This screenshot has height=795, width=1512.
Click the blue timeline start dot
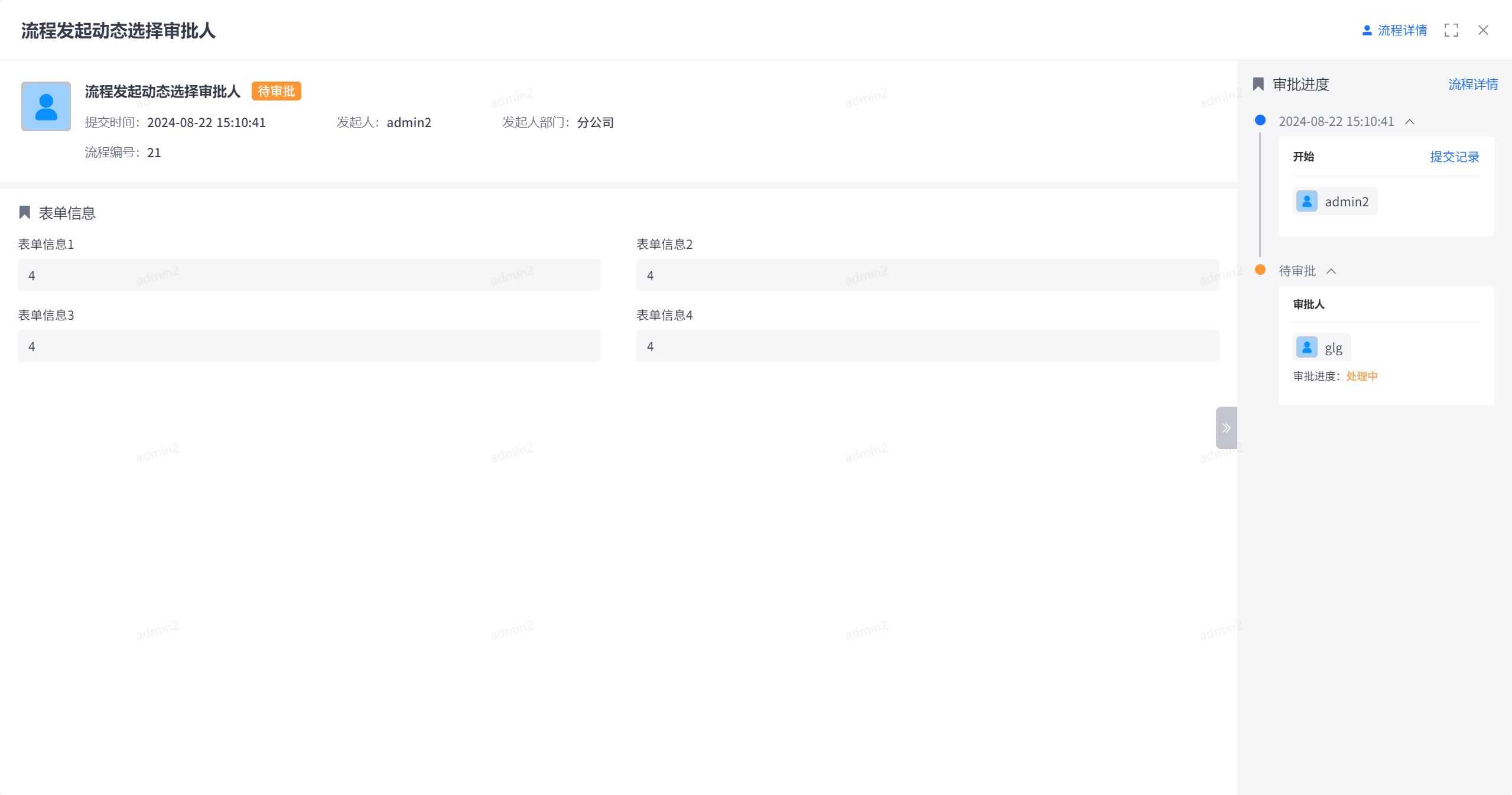pos(1260,121)
